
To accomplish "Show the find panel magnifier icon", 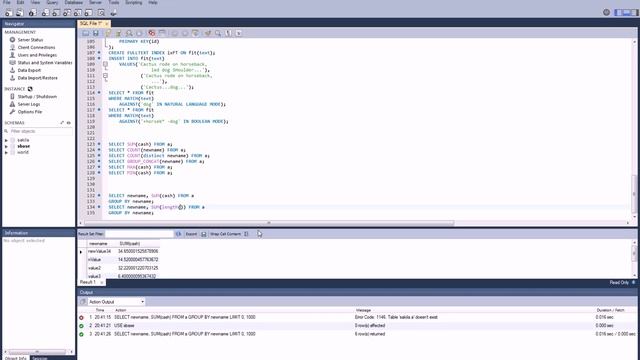I will coord(218,33).
